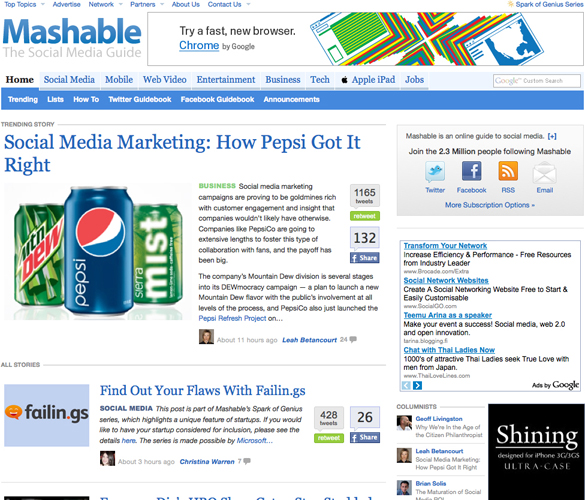Click the About Us top link
Viewport: 585px width, 500px height.
(185, 4)
